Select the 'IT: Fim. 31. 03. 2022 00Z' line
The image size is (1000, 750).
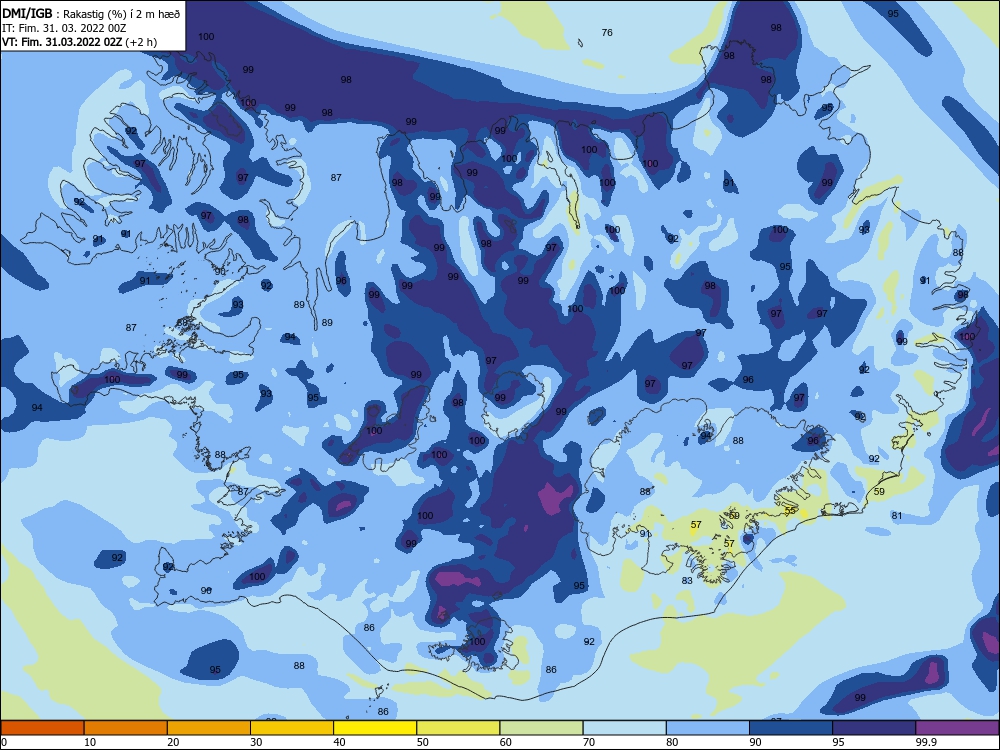coord(64,28)
